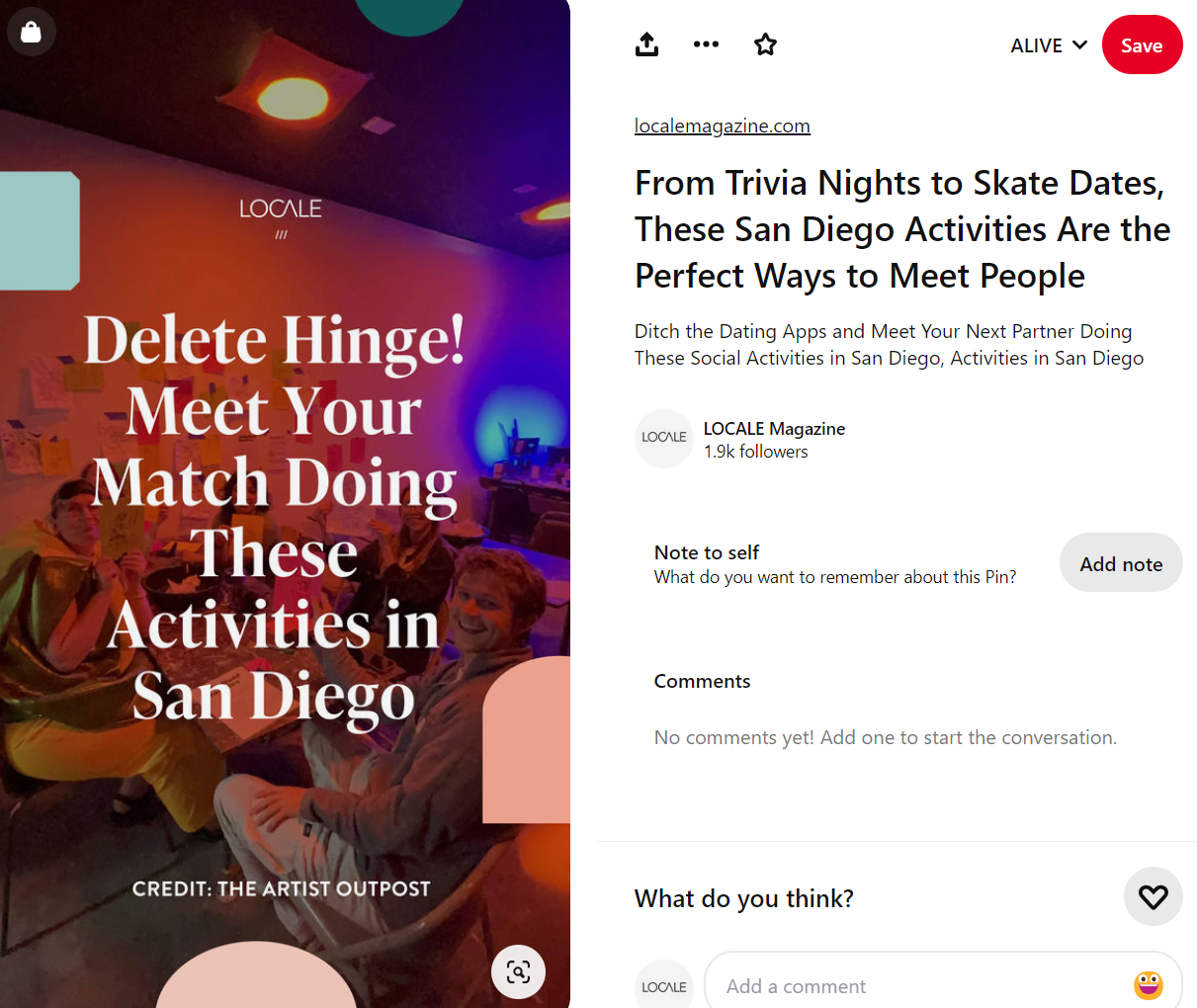Image resolution: width=1197 pixels, height=1008 pixels.
Task: Click the chevron next to ALIVE
Action: [1079, 45]
